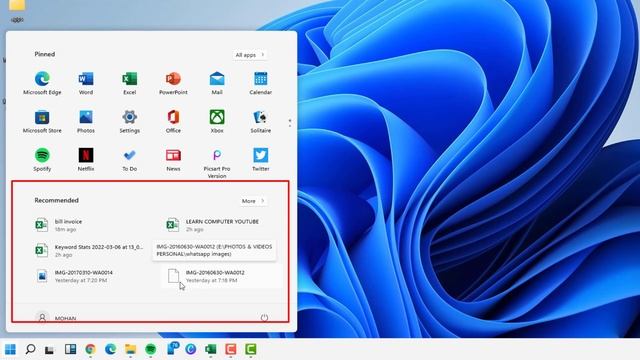
Task: Open the green Camtasia taskbar icon
Action: 251,349
